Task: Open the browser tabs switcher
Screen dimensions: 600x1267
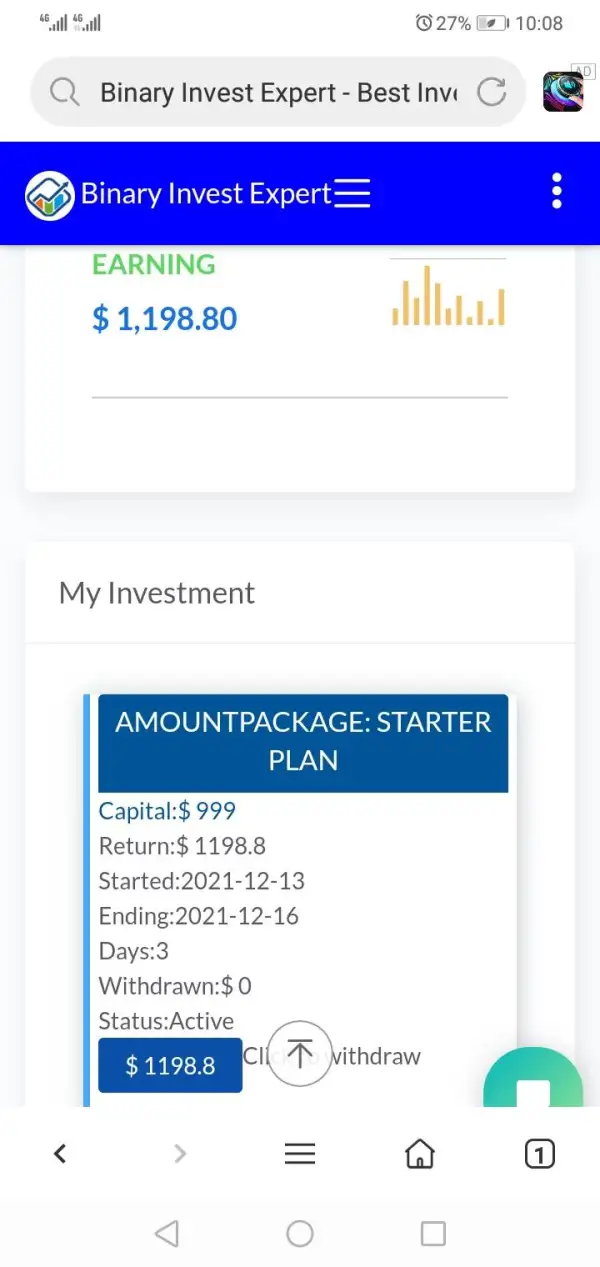Action: point(539,1154)
